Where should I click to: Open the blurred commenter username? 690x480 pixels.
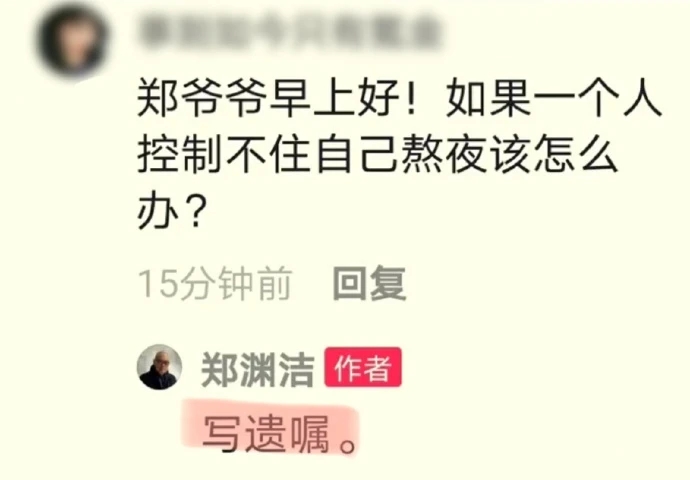coord(290,32)
